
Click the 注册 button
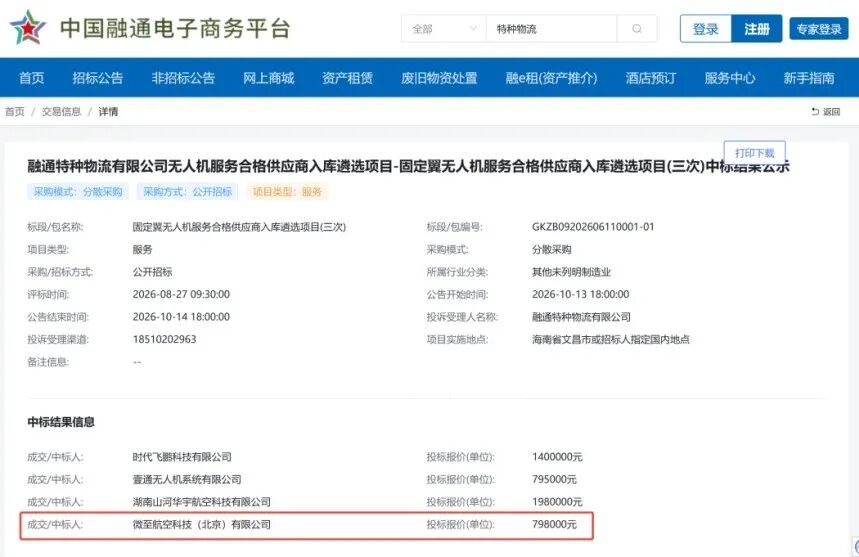click(x=757, y=29)
